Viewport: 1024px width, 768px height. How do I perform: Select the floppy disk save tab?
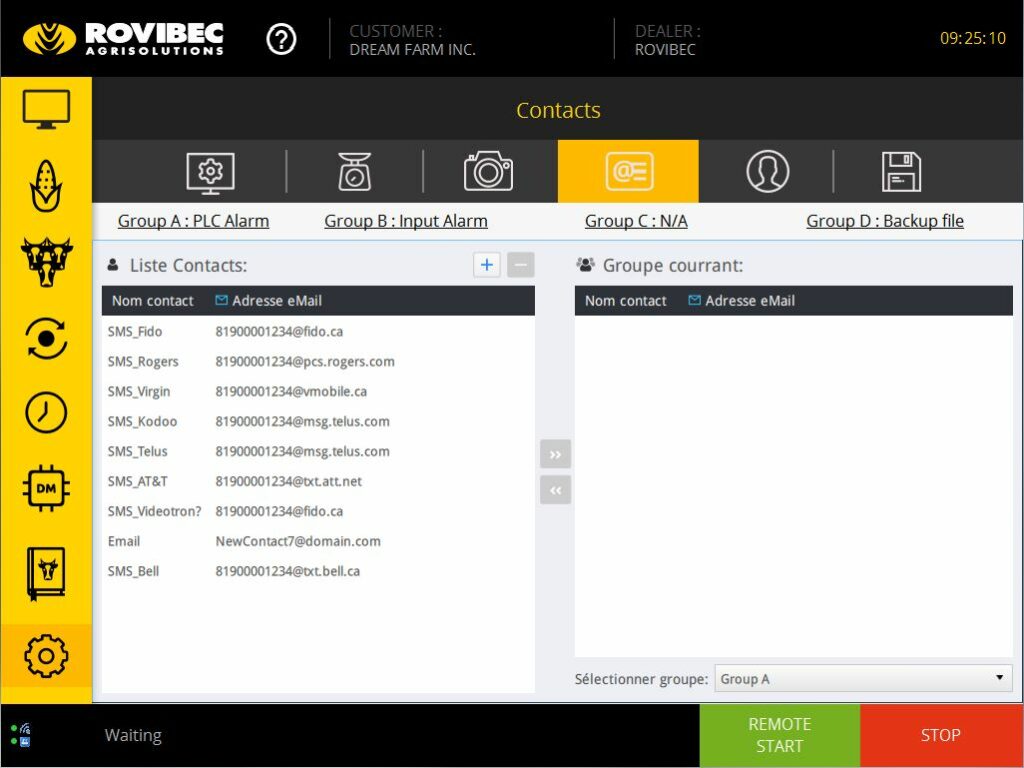click(901, 172)
